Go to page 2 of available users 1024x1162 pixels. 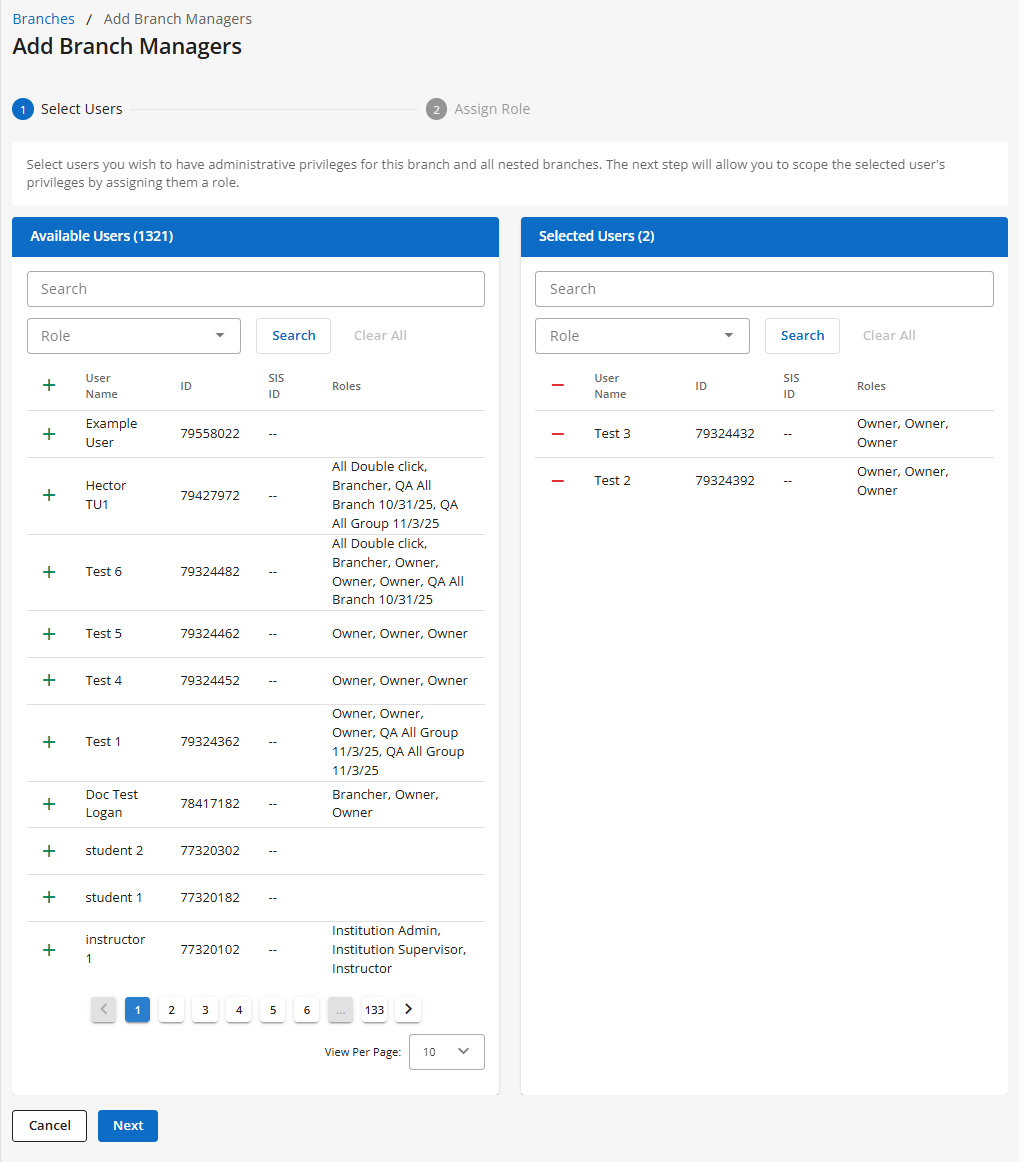click(x=171, y=1010)
